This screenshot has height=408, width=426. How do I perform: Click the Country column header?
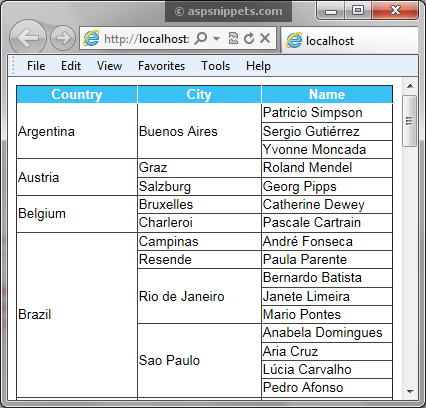(x=77, y=94)
